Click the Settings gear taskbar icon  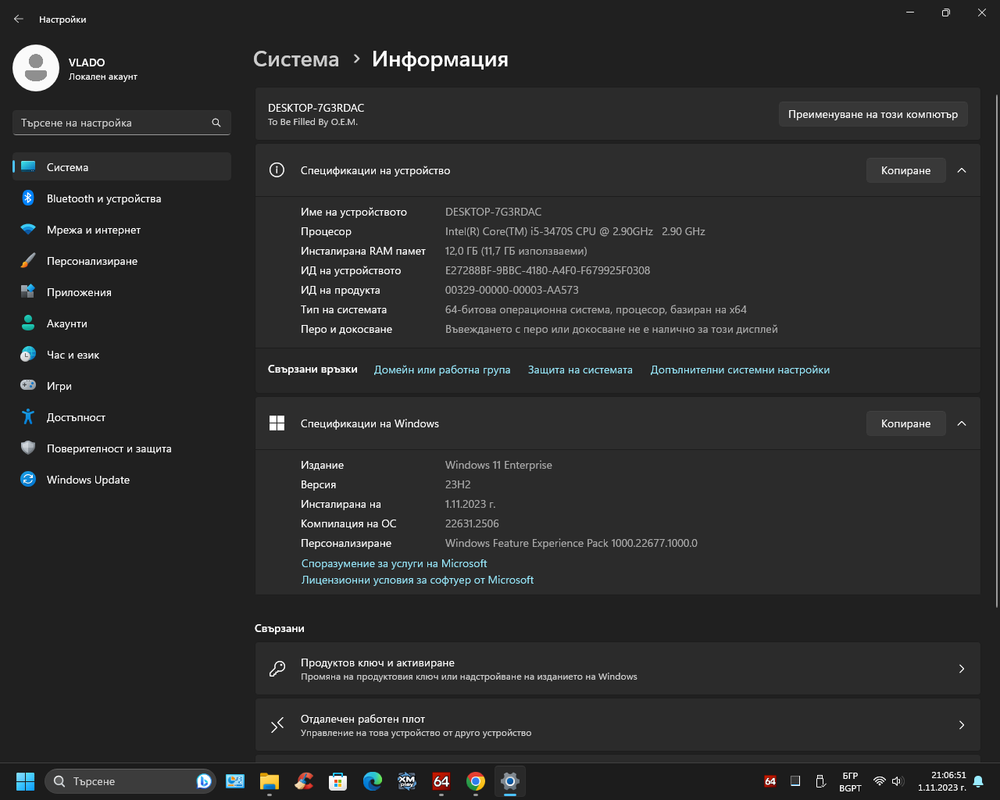click(x=510, y=781)
